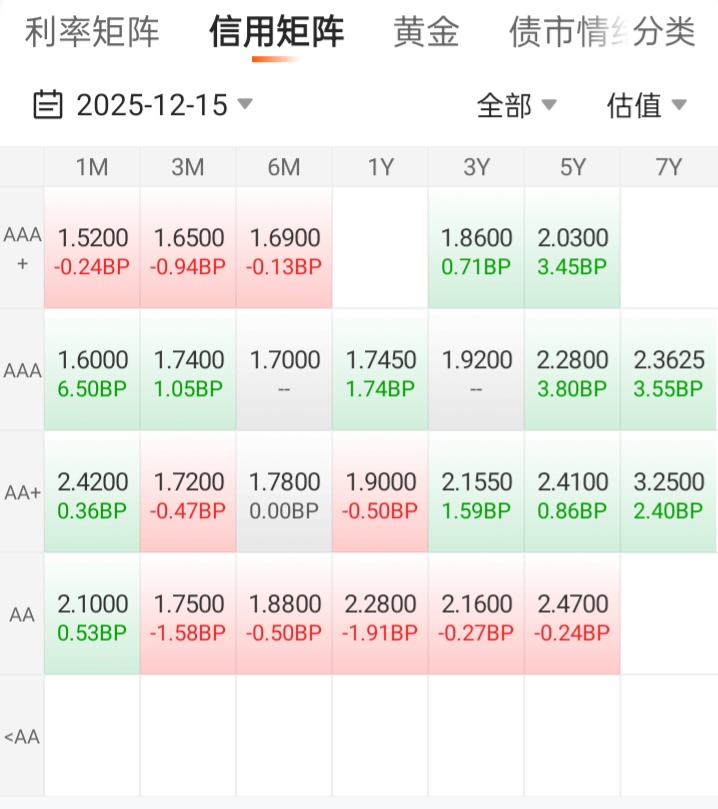The width and height of the screenshot is (718, 809).
Task: Open the AA+ 6M cell showing 1.7800
Action: [284, 494]
